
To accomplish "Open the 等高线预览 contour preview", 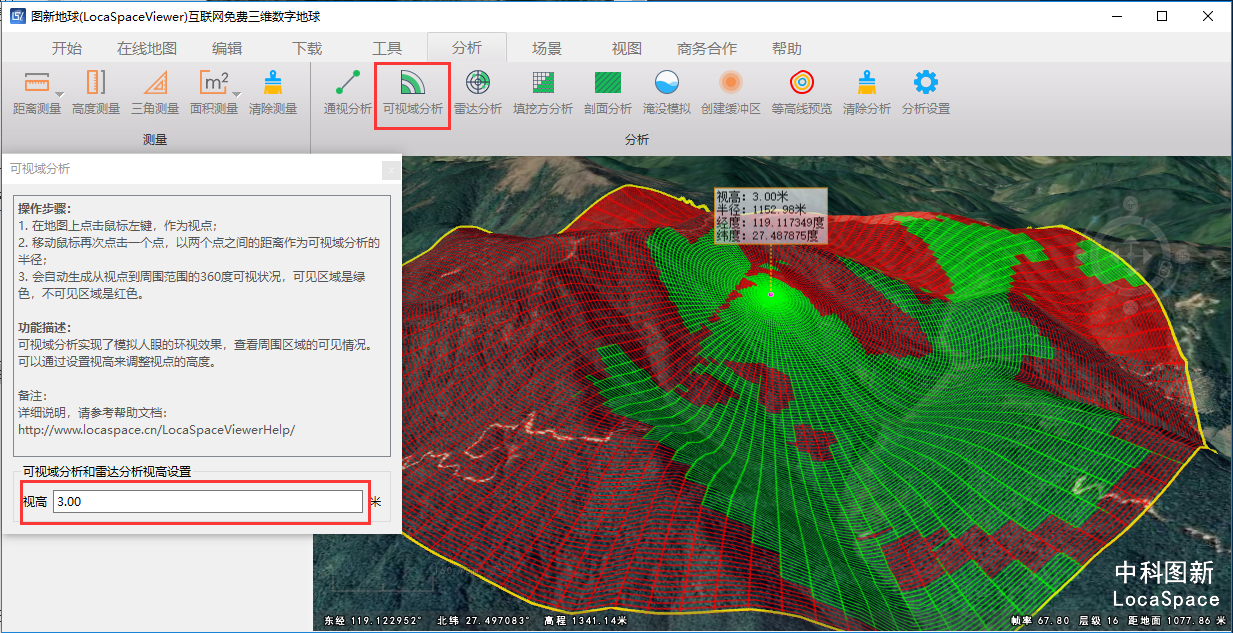I will click(802, 92).
